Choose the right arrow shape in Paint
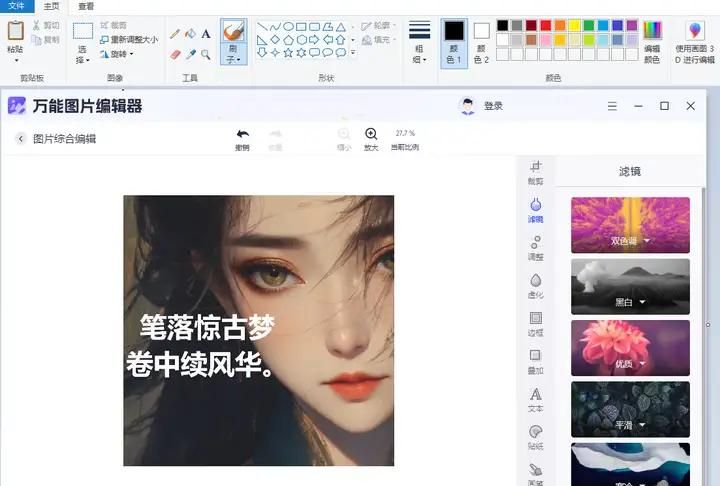720x486 pixels. (x=314, y=40)
